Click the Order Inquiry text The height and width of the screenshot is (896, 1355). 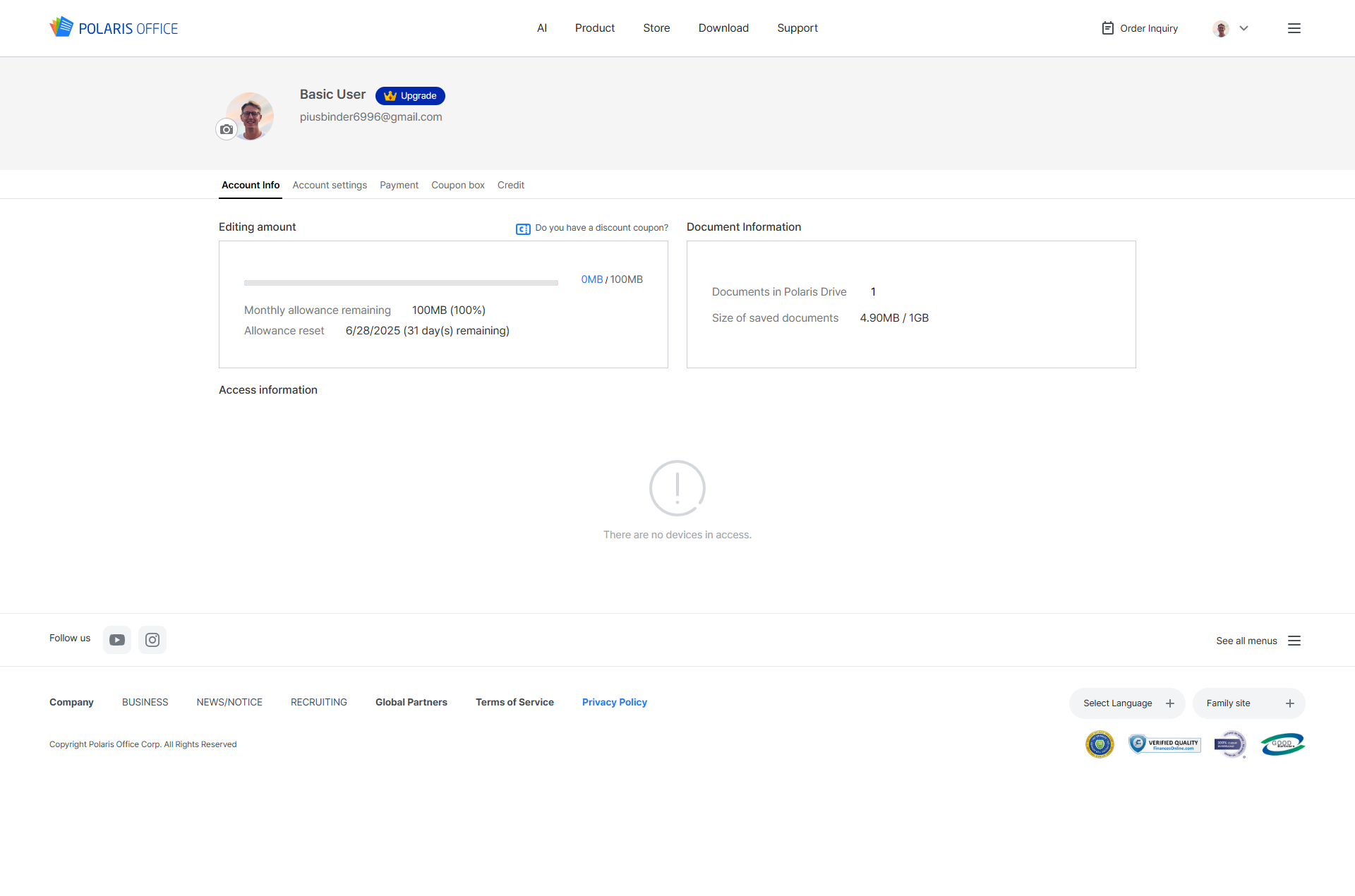pos(1149,28)
